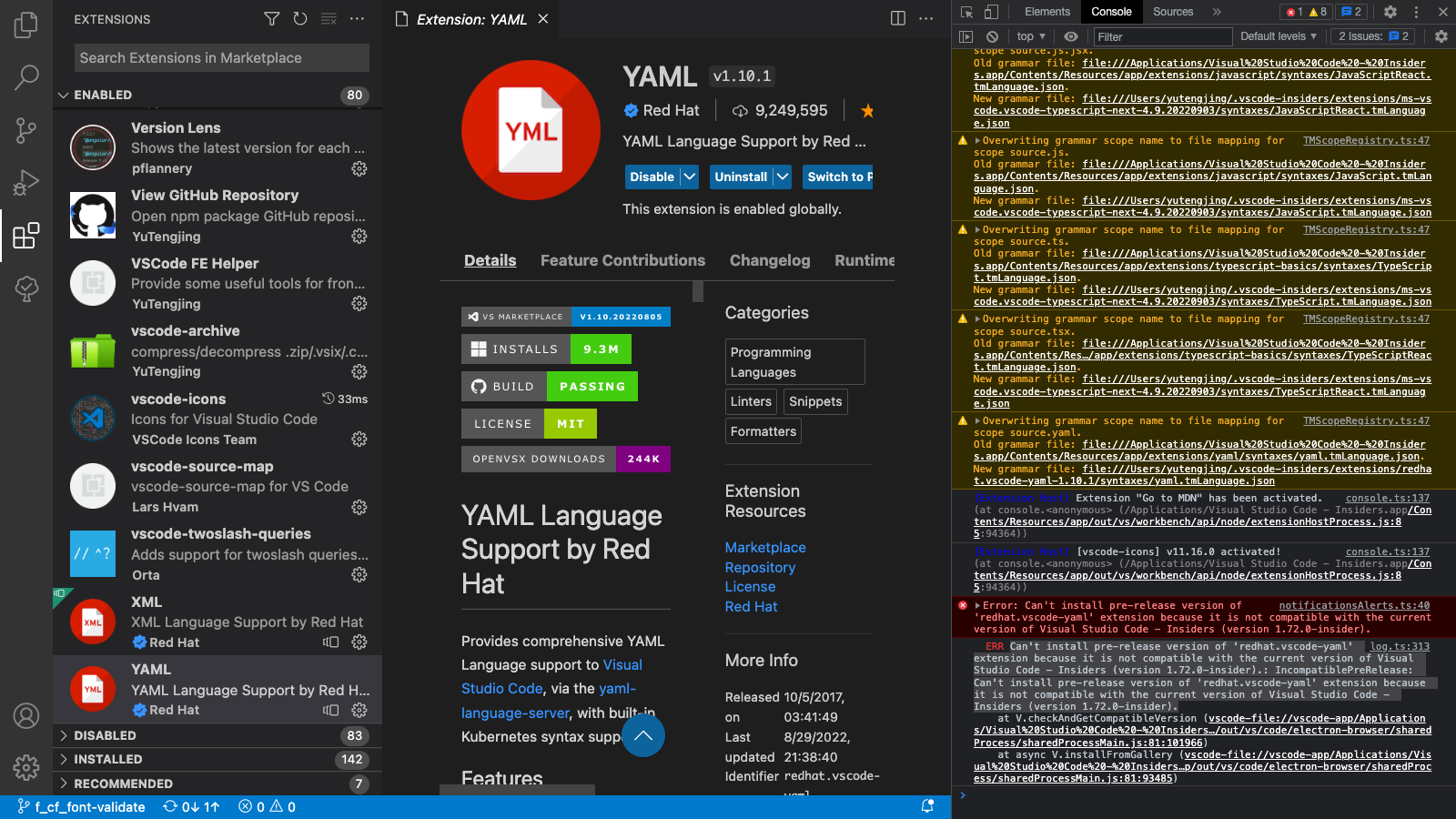Open DevTools settings gear

[1390, 12]
